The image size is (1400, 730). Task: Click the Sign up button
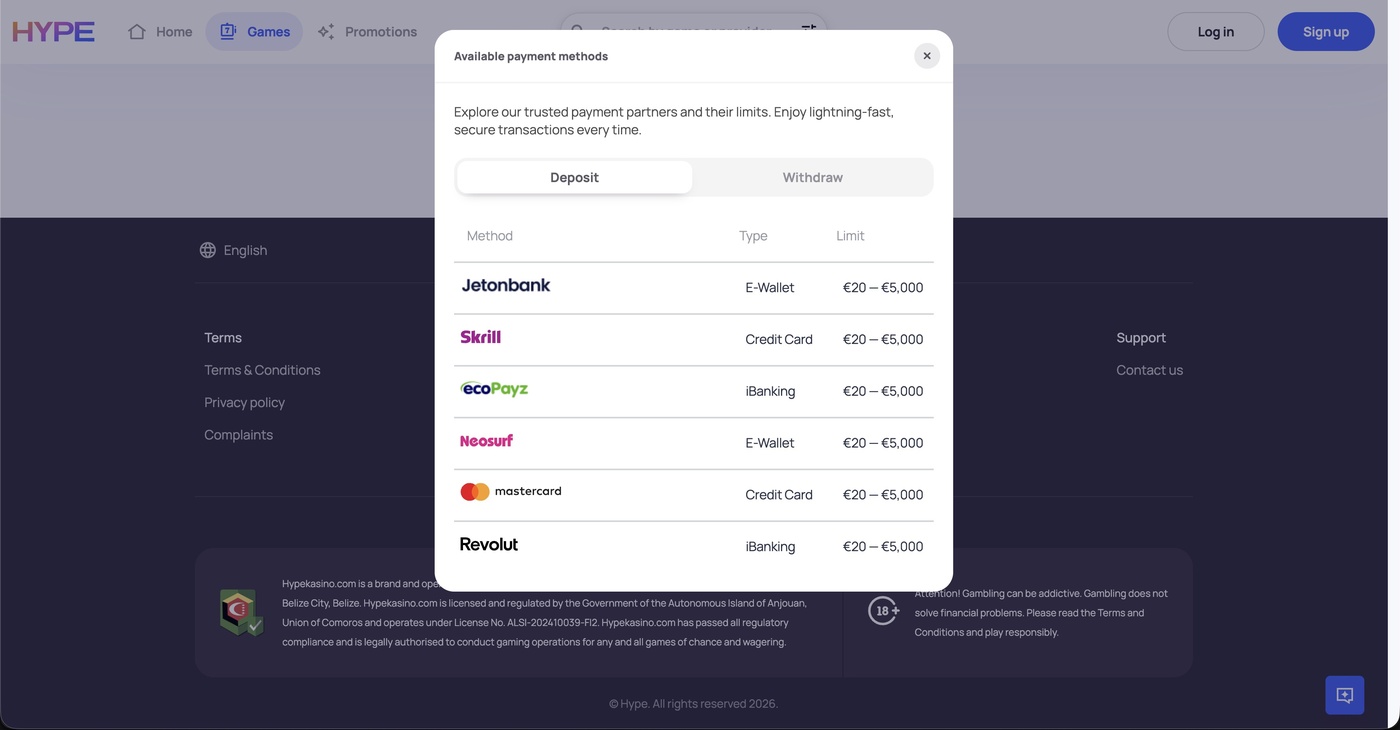[x=1326, y=32]
